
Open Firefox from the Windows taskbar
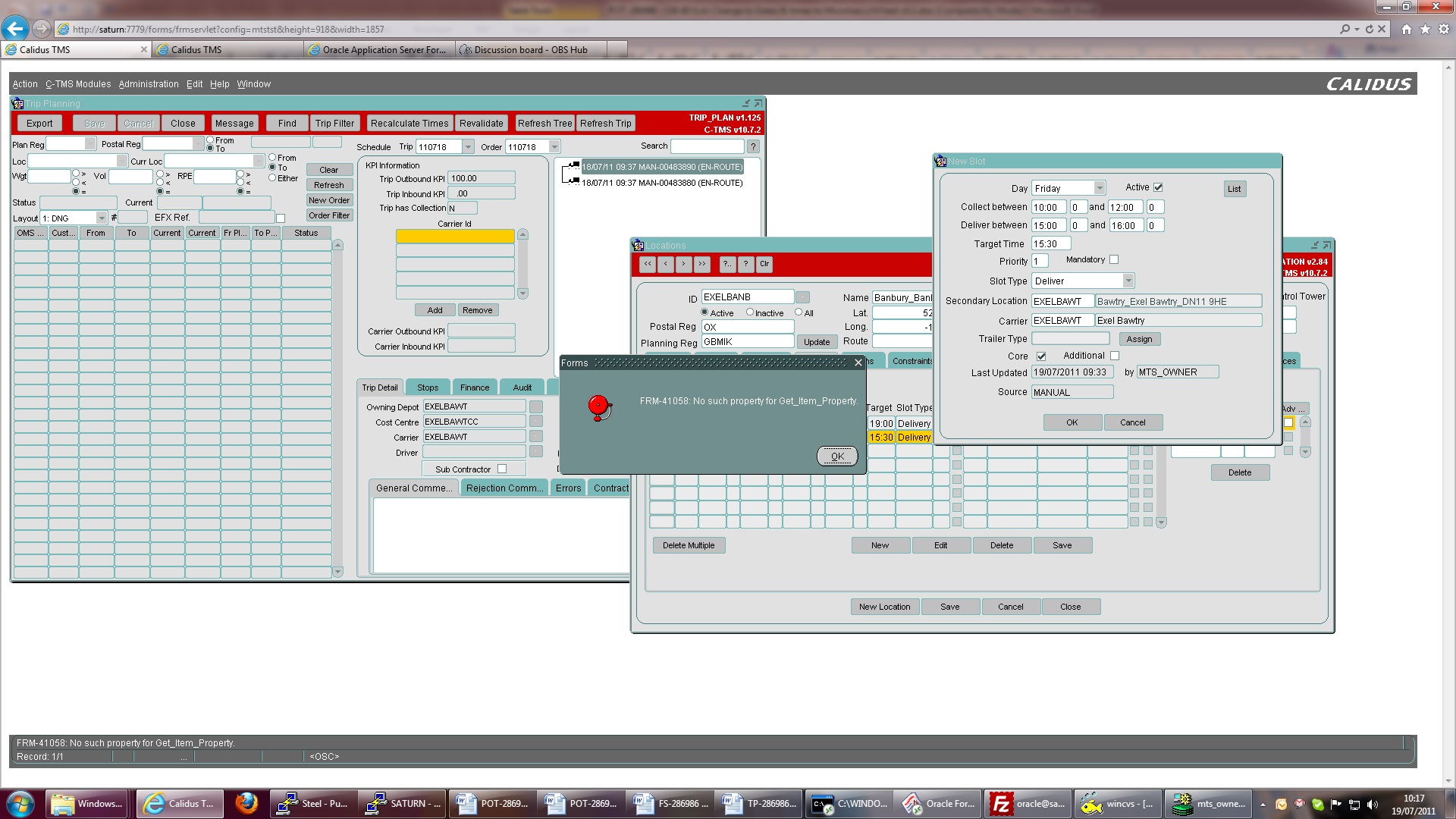246,803
